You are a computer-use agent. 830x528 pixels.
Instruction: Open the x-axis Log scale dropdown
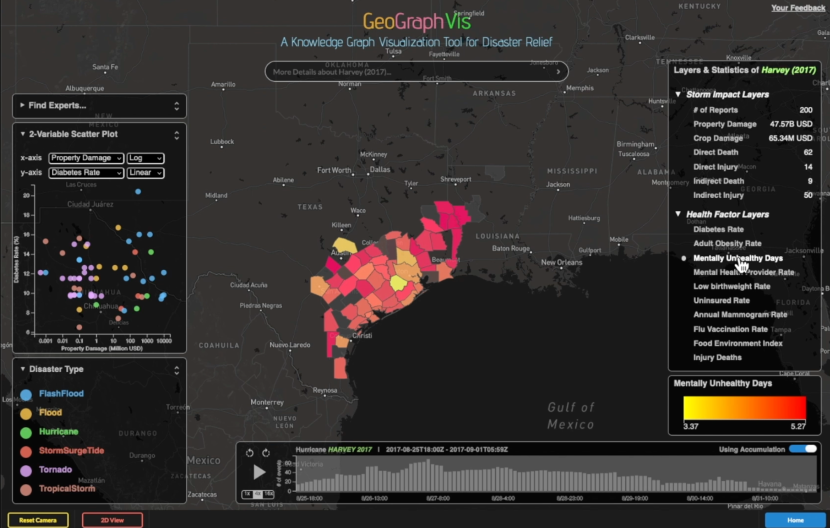pos(146,158)
